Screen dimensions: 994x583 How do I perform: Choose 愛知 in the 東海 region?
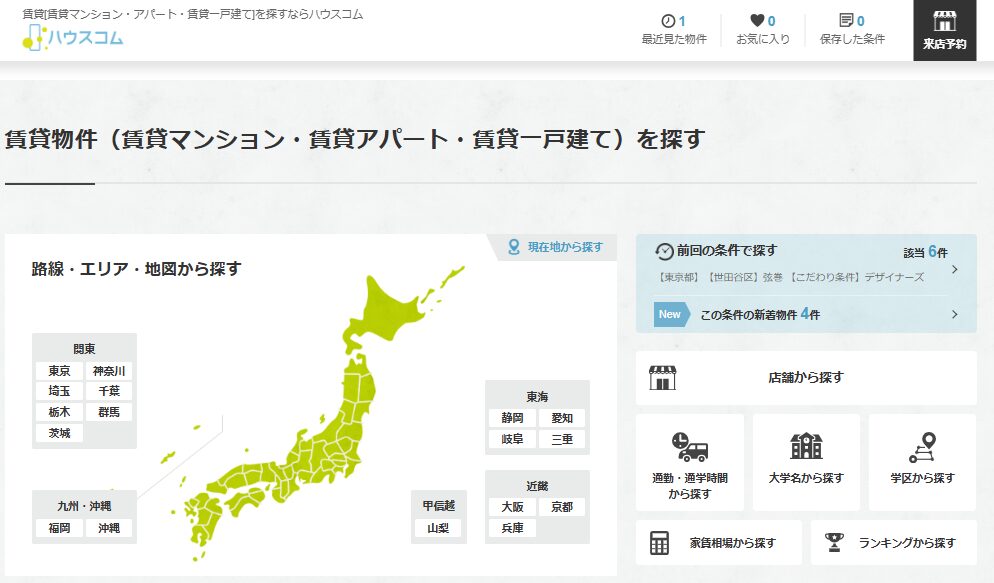[563, 418]
